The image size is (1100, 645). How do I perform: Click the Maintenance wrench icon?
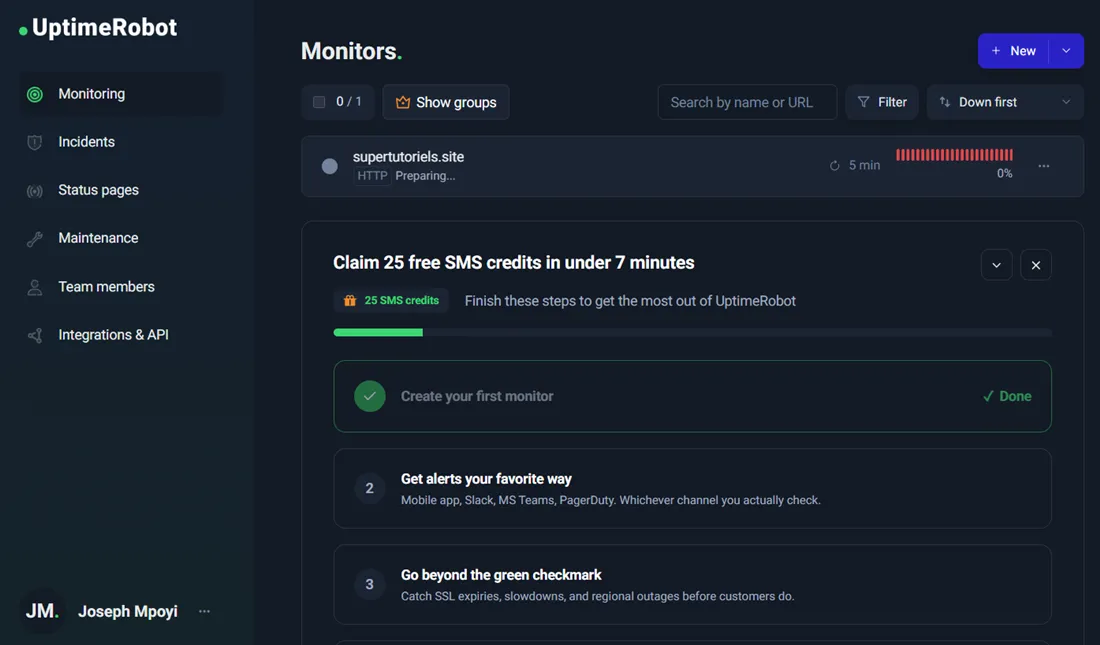pos(34,239)
